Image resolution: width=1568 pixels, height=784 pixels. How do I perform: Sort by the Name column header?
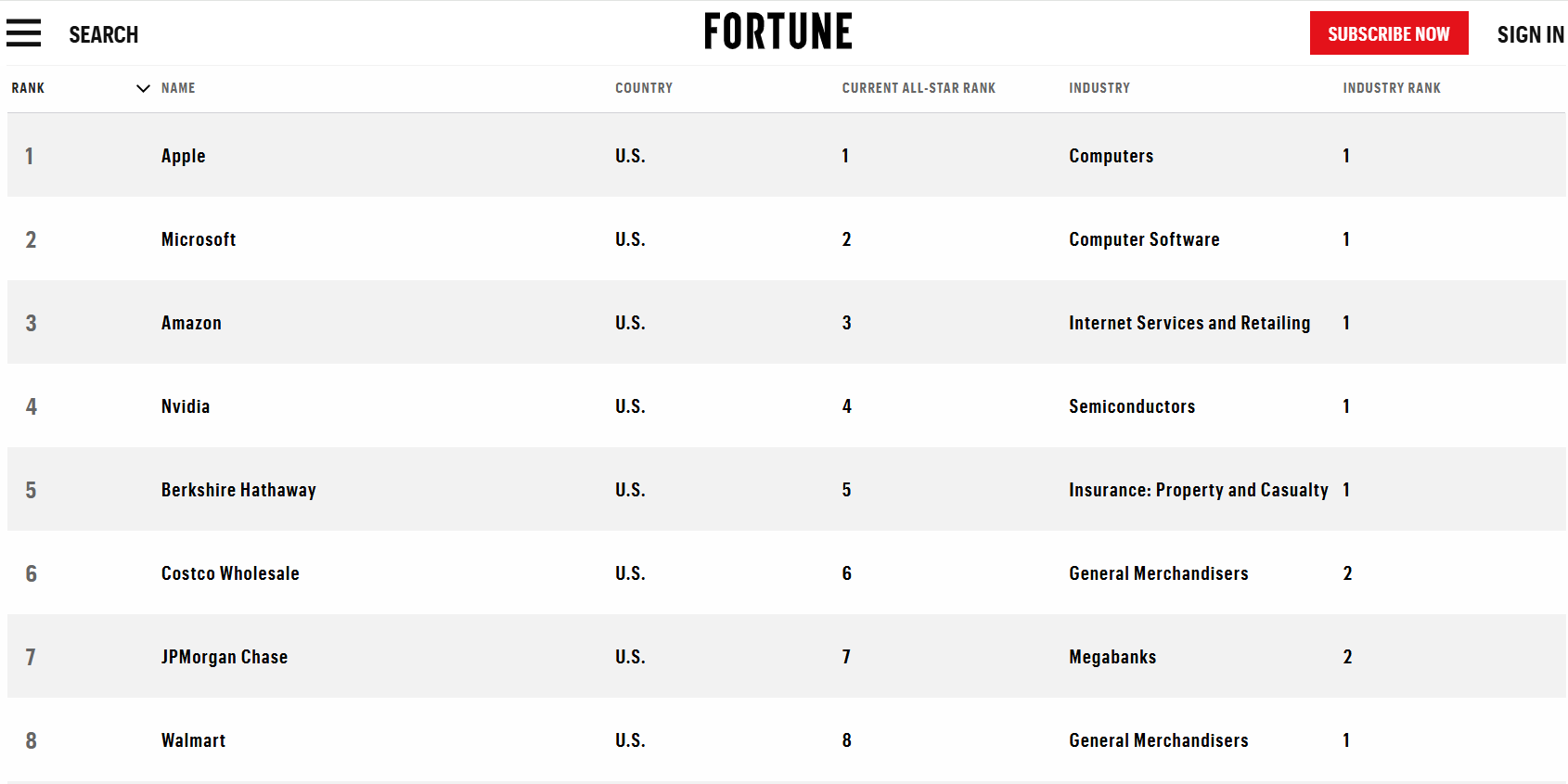click(x=178, y=88)
